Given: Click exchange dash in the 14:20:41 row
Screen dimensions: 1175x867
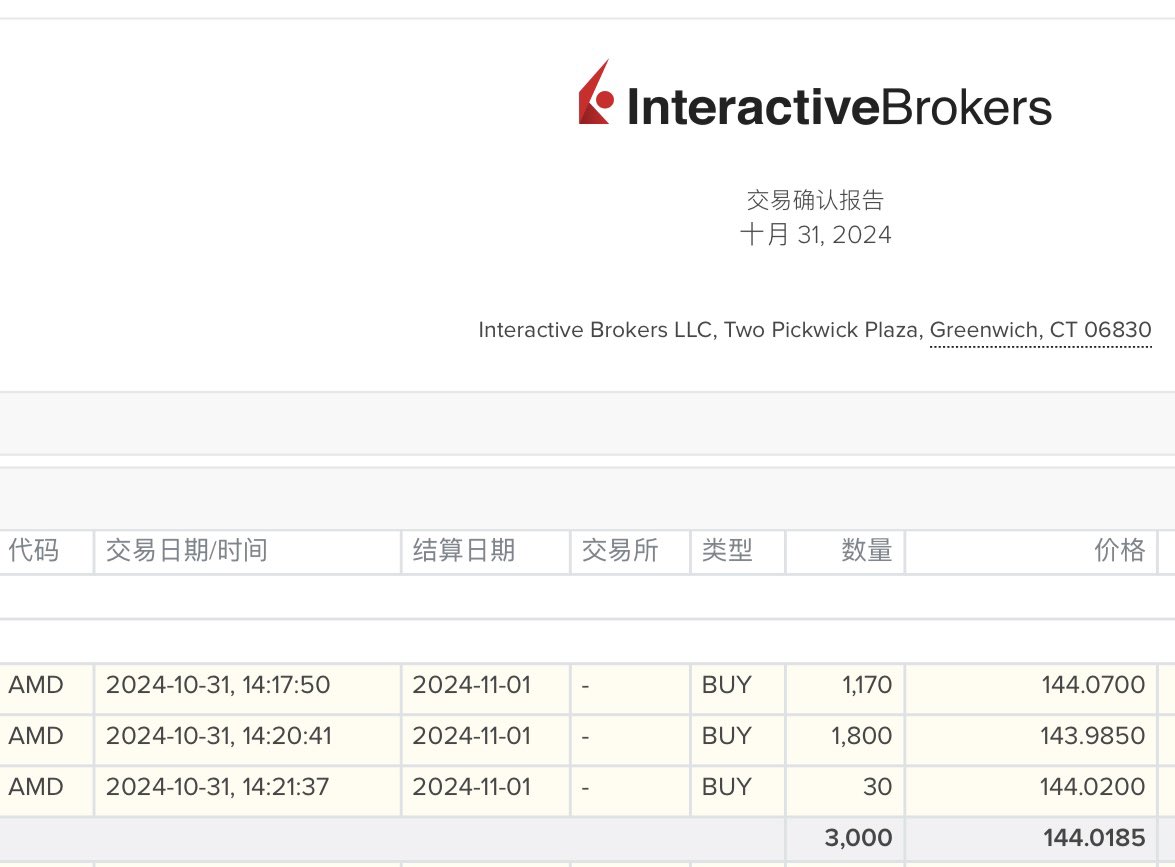Looking at the screenshot, I should [x=585, y=737].
